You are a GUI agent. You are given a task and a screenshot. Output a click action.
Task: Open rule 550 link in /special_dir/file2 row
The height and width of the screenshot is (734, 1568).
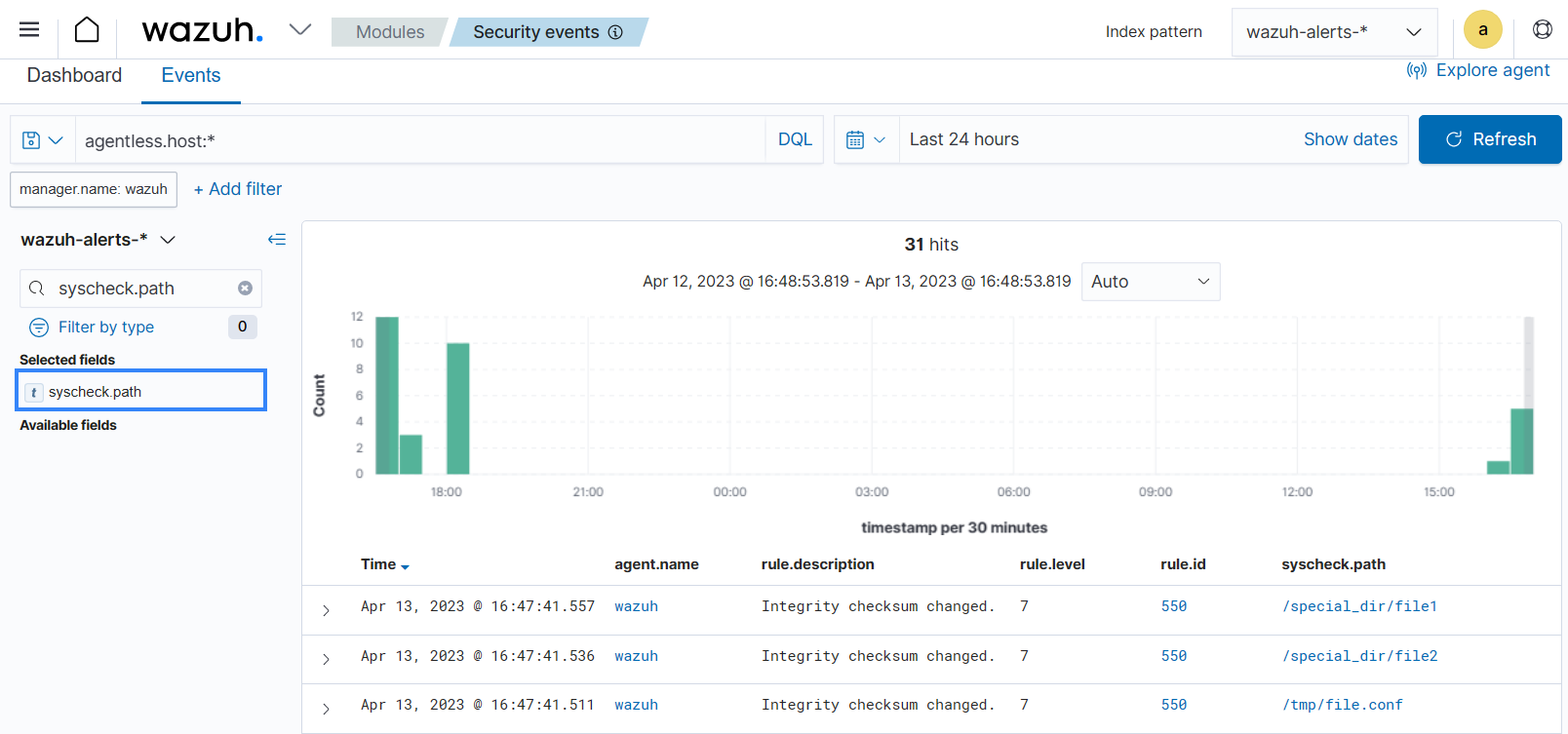1174,656
